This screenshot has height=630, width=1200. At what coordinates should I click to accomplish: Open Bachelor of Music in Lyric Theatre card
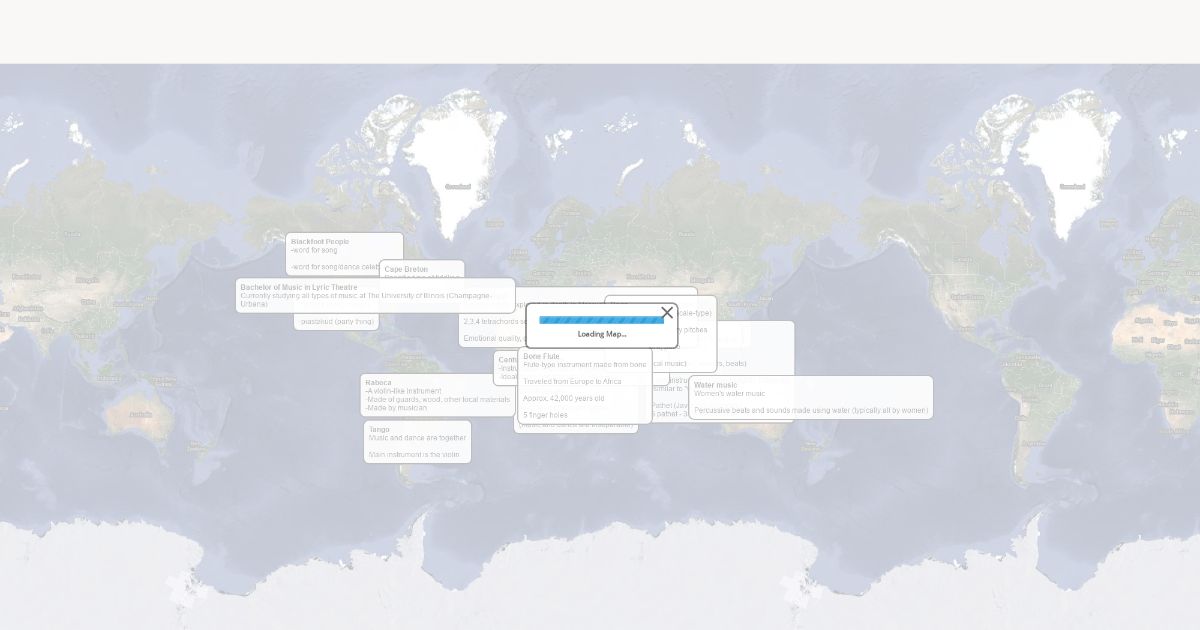(x=299, y=287)
